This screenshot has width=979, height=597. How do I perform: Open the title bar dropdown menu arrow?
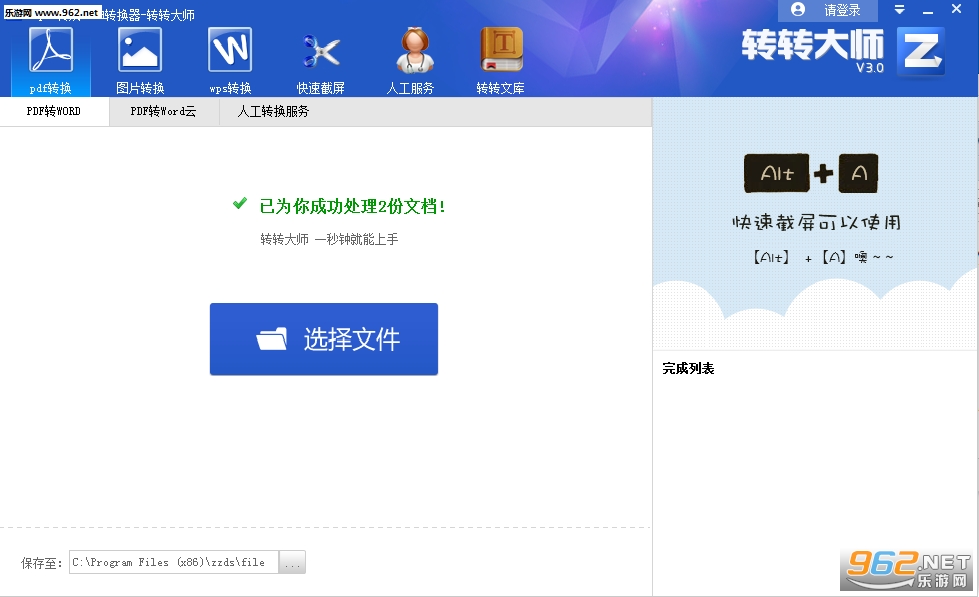pyautogui.click(x=900, y=9)
